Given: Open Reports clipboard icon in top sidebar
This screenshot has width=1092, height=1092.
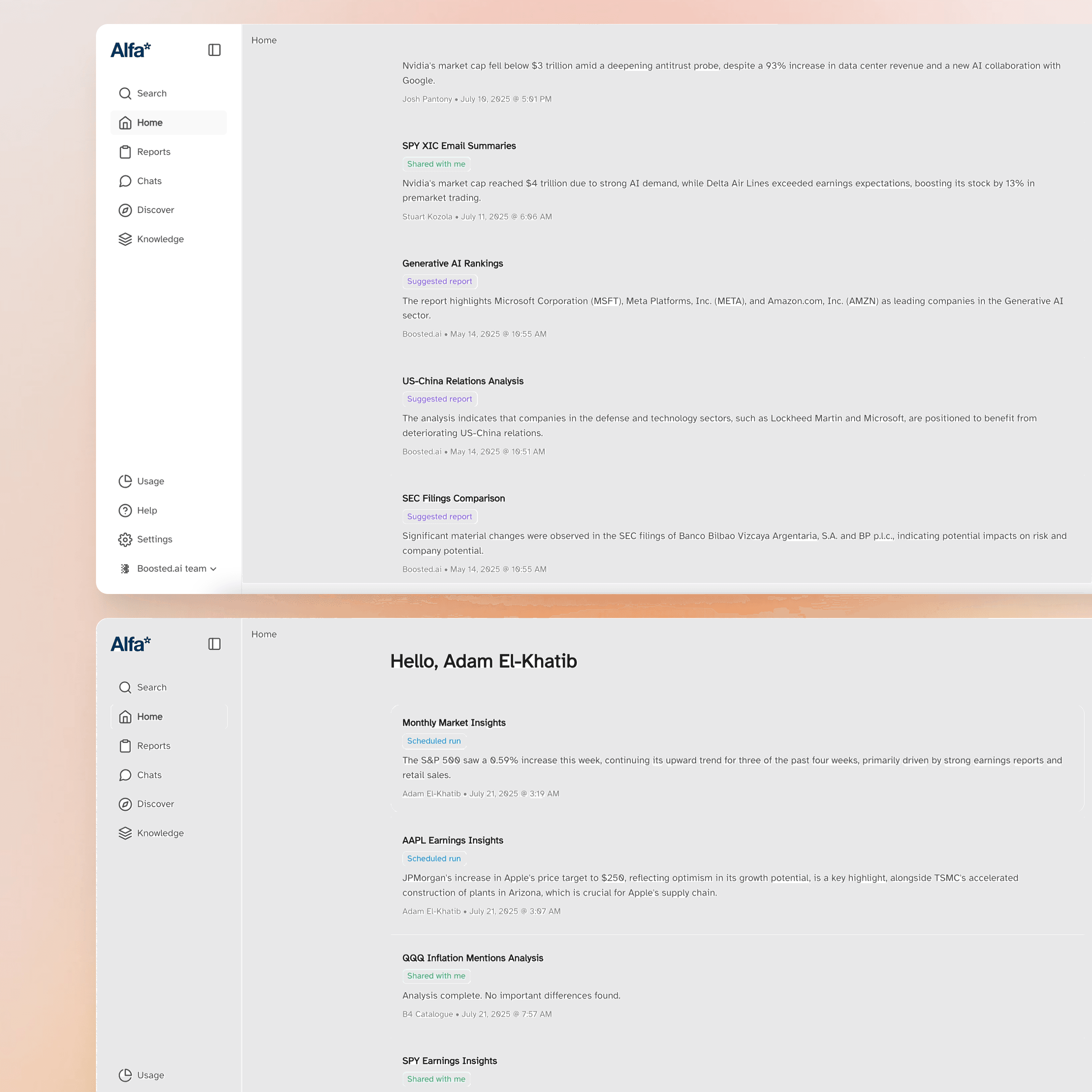Looking at the screenshot, I should point(125,152).
